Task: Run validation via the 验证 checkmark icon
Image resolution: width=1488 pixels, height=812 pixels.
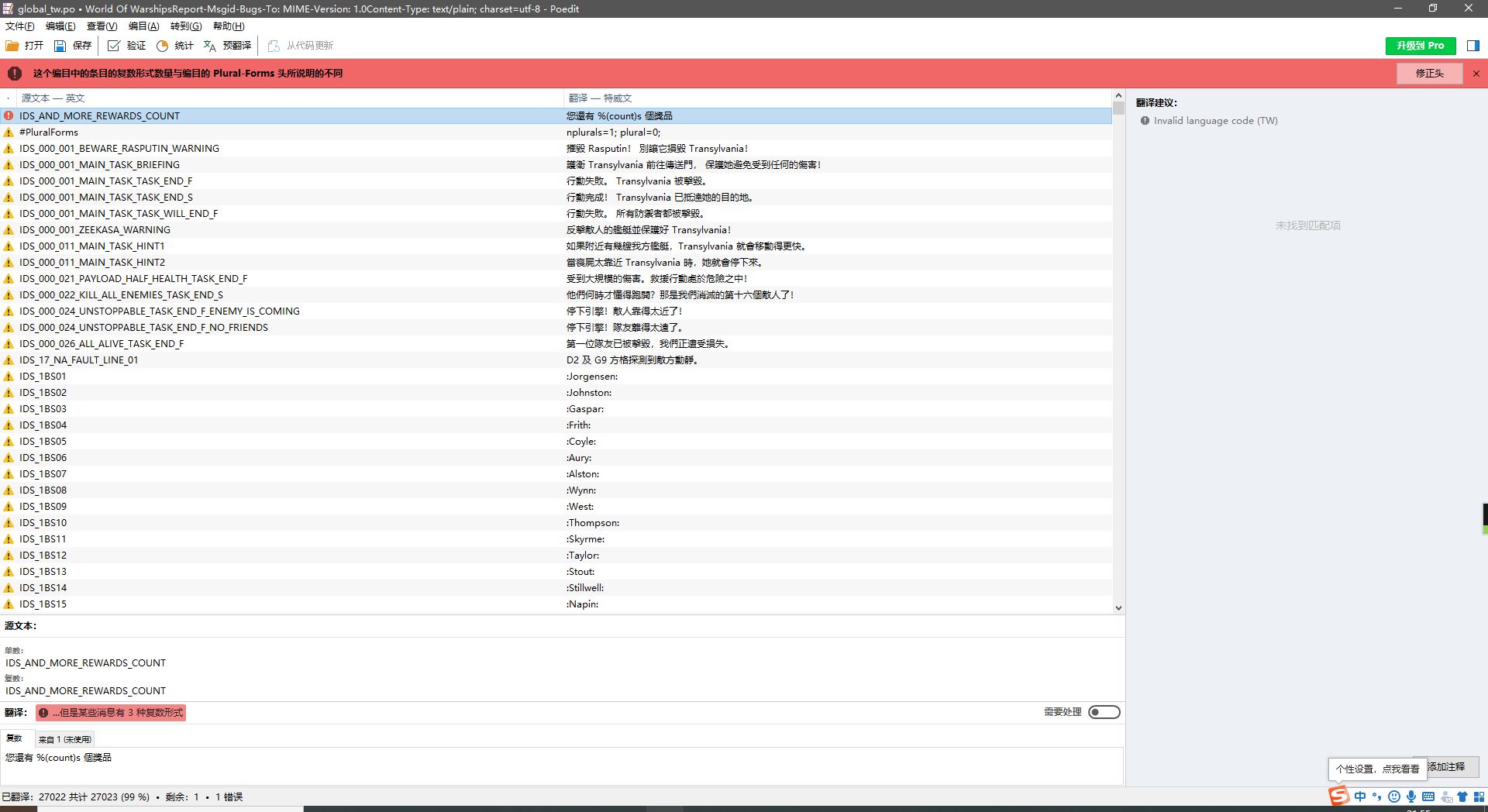Action: coord(114,46)
